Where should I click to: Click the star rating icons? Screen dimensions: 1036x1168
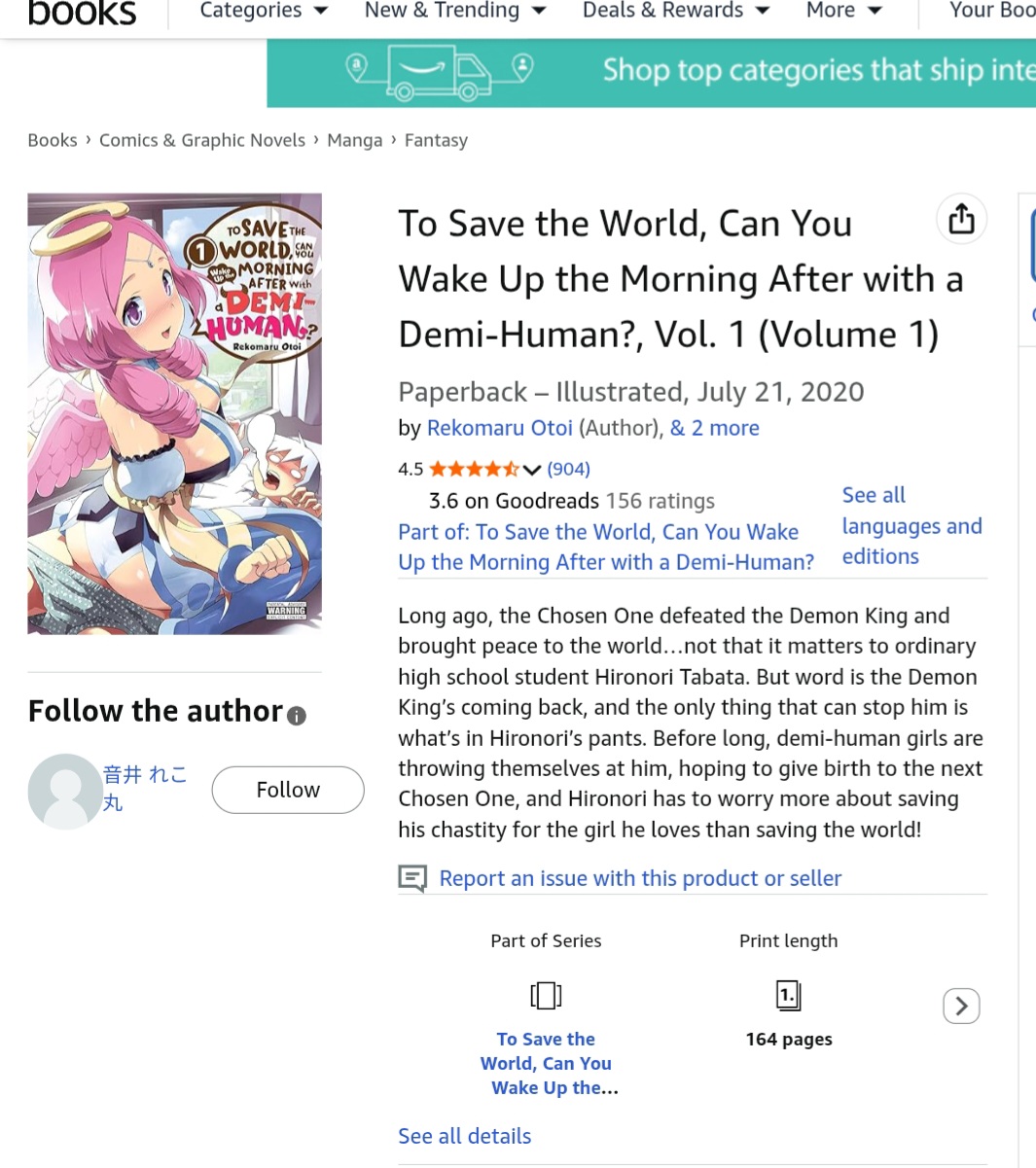(x=474, y=470)
